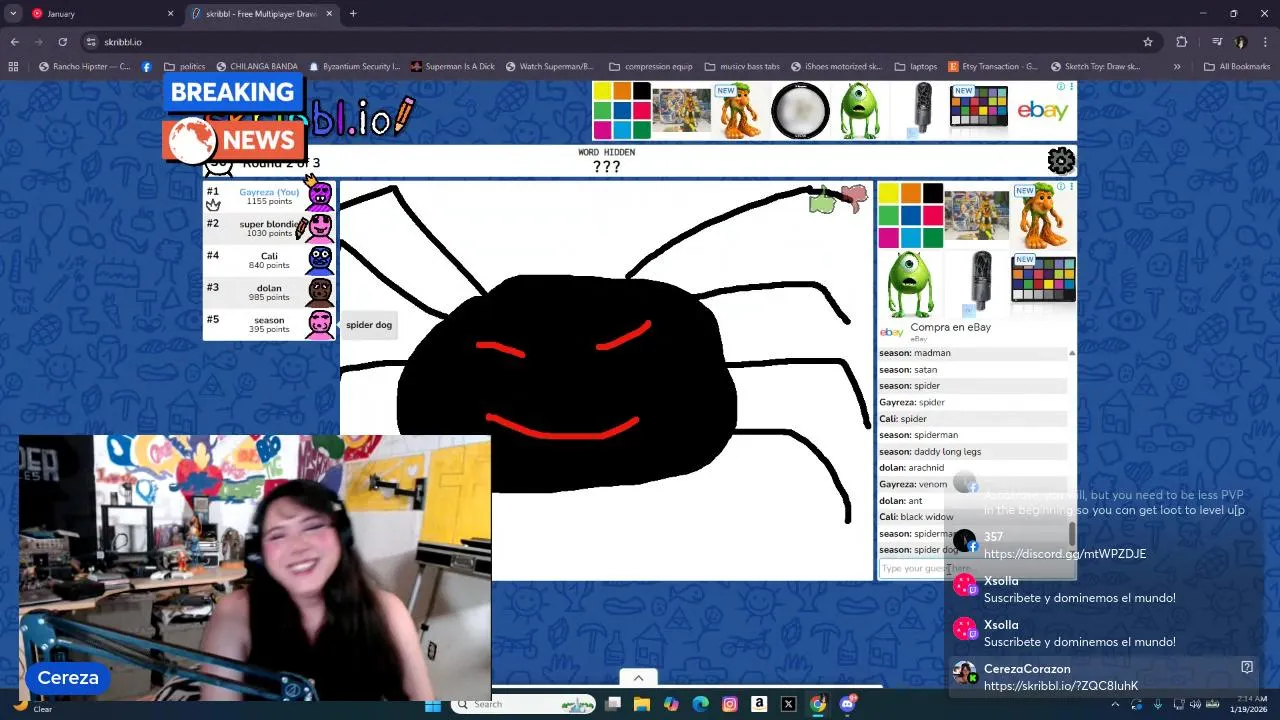This screenshot has height=720, width=1280.
Task: Bookmark this page with the star icon
Action: tap(1148, 42)
